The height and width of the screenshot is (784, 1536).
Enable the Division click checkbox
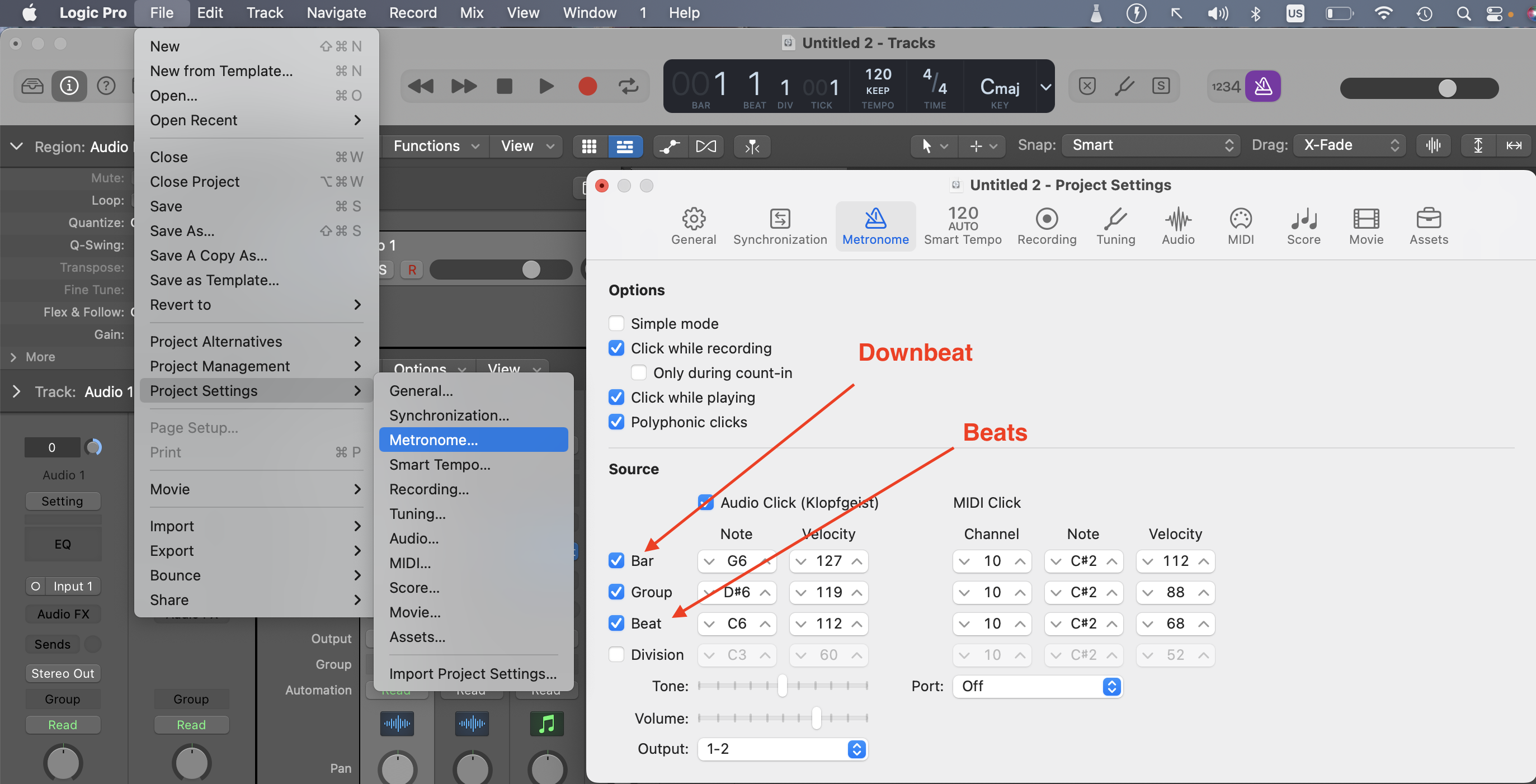[616, 654]
